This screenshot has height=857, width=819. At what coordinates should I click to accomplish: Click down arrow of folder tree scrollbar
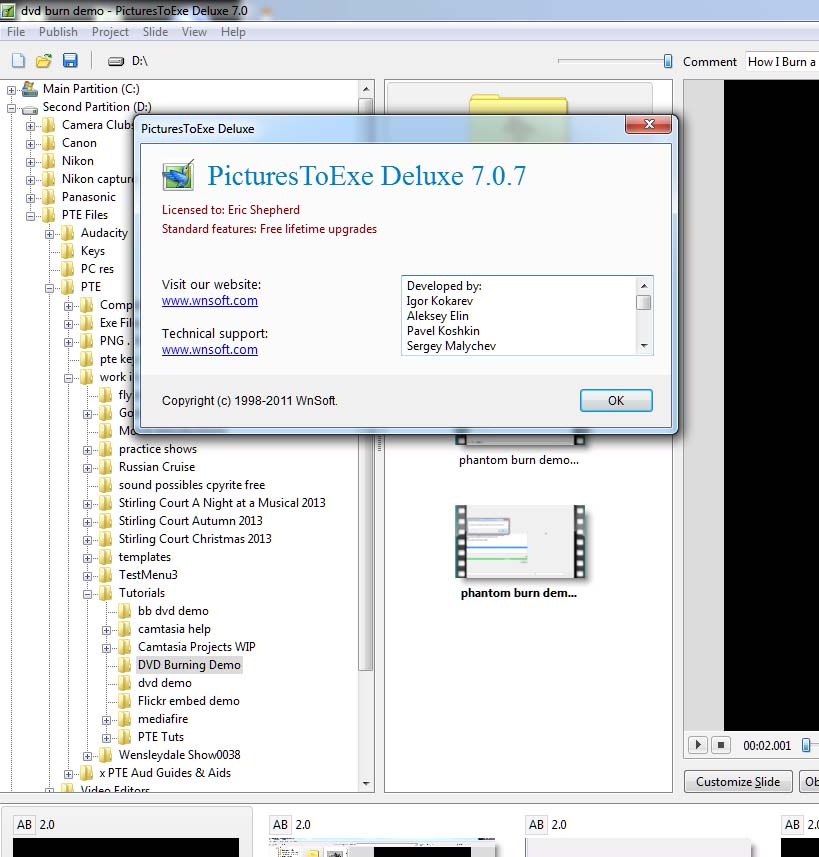[366, 784]
